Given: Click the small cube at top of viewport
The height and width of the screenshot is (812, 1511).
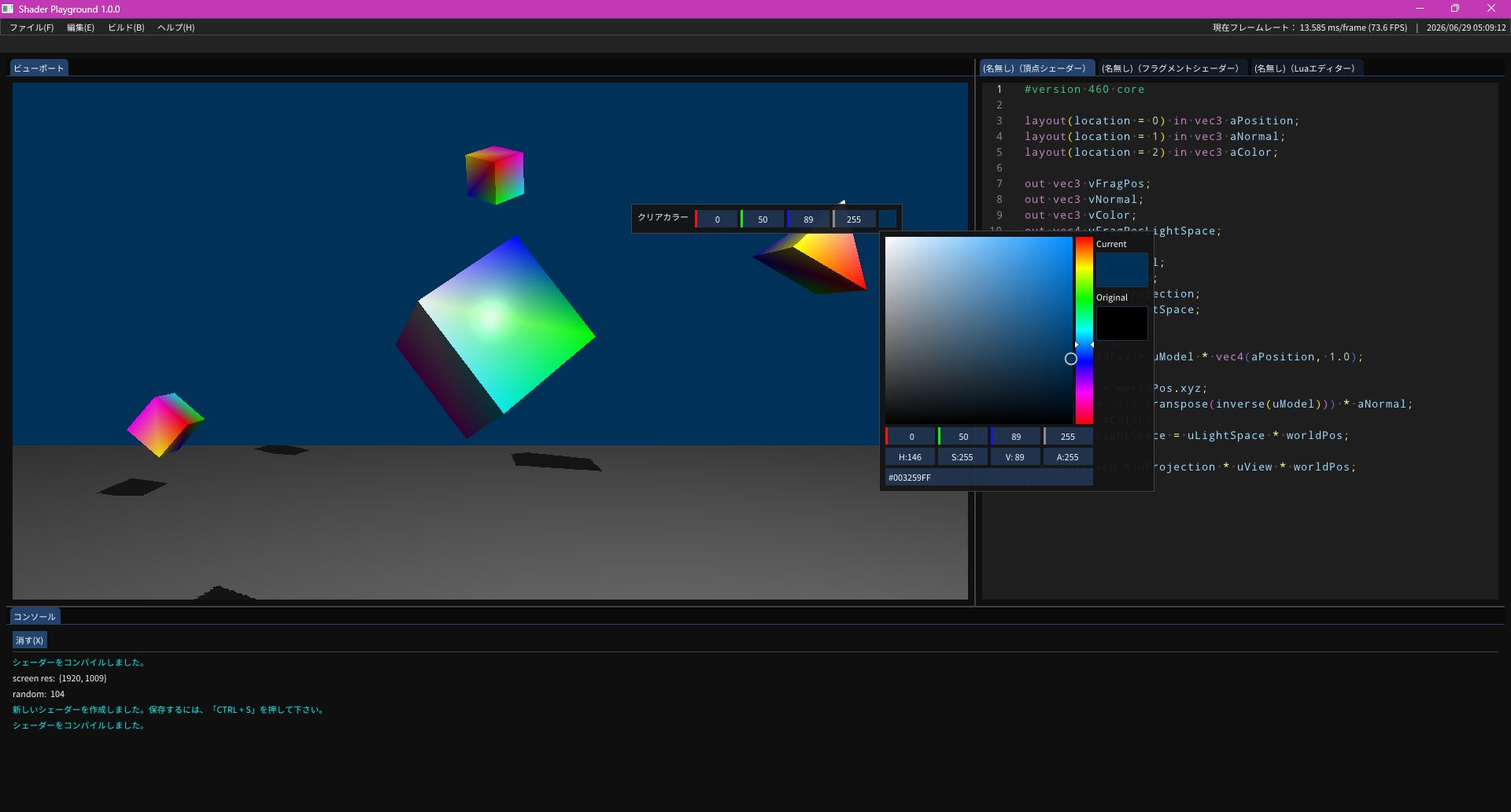Looking at the screenshot, I should [x=495, y=175].
